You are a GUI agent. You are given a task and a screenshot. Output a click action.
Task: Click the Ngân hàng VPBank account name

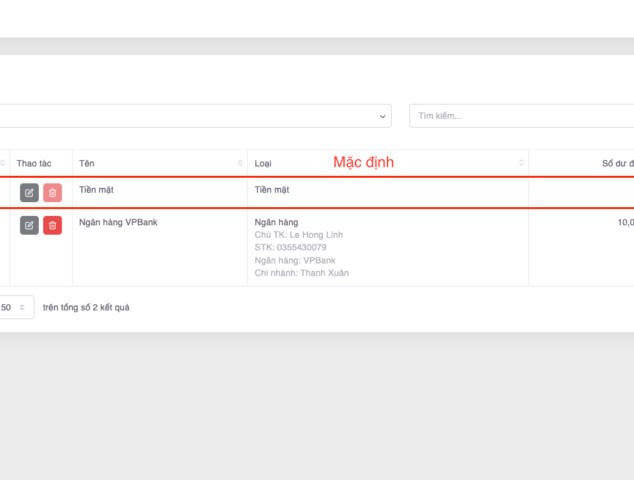click(118, 222)
